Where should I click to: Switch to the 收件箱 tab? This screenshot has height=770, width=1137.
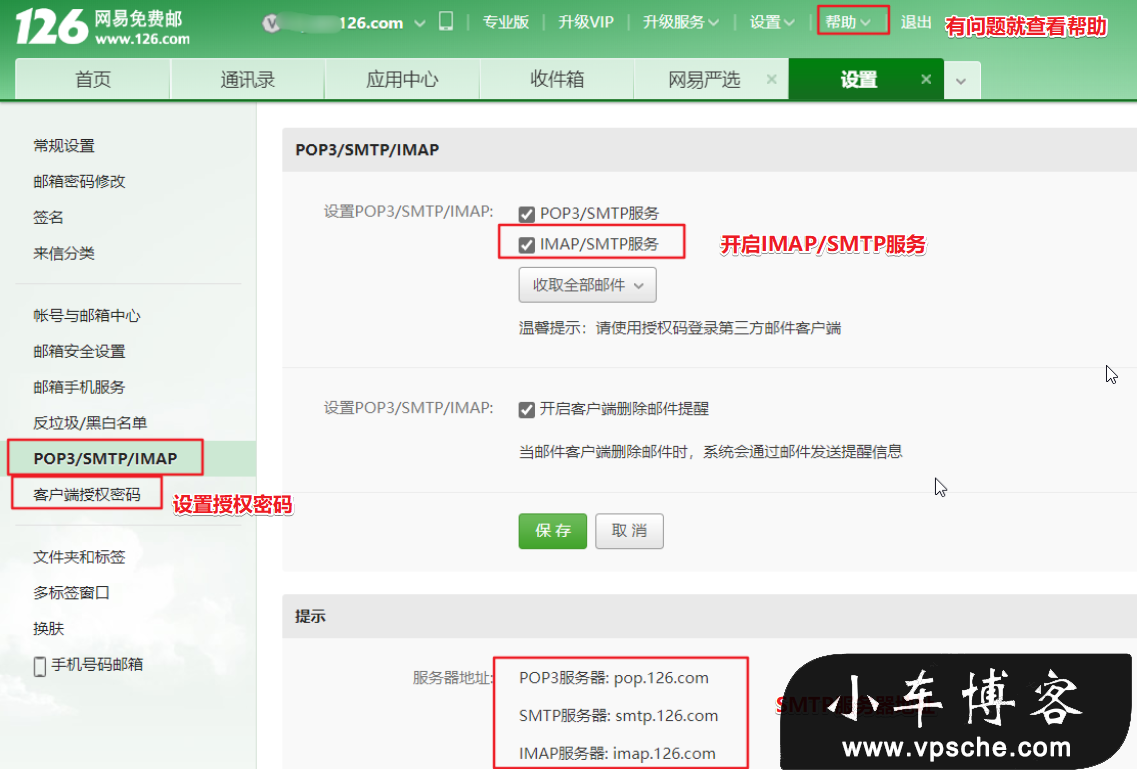pyautogui.click(x=556, y=79)
